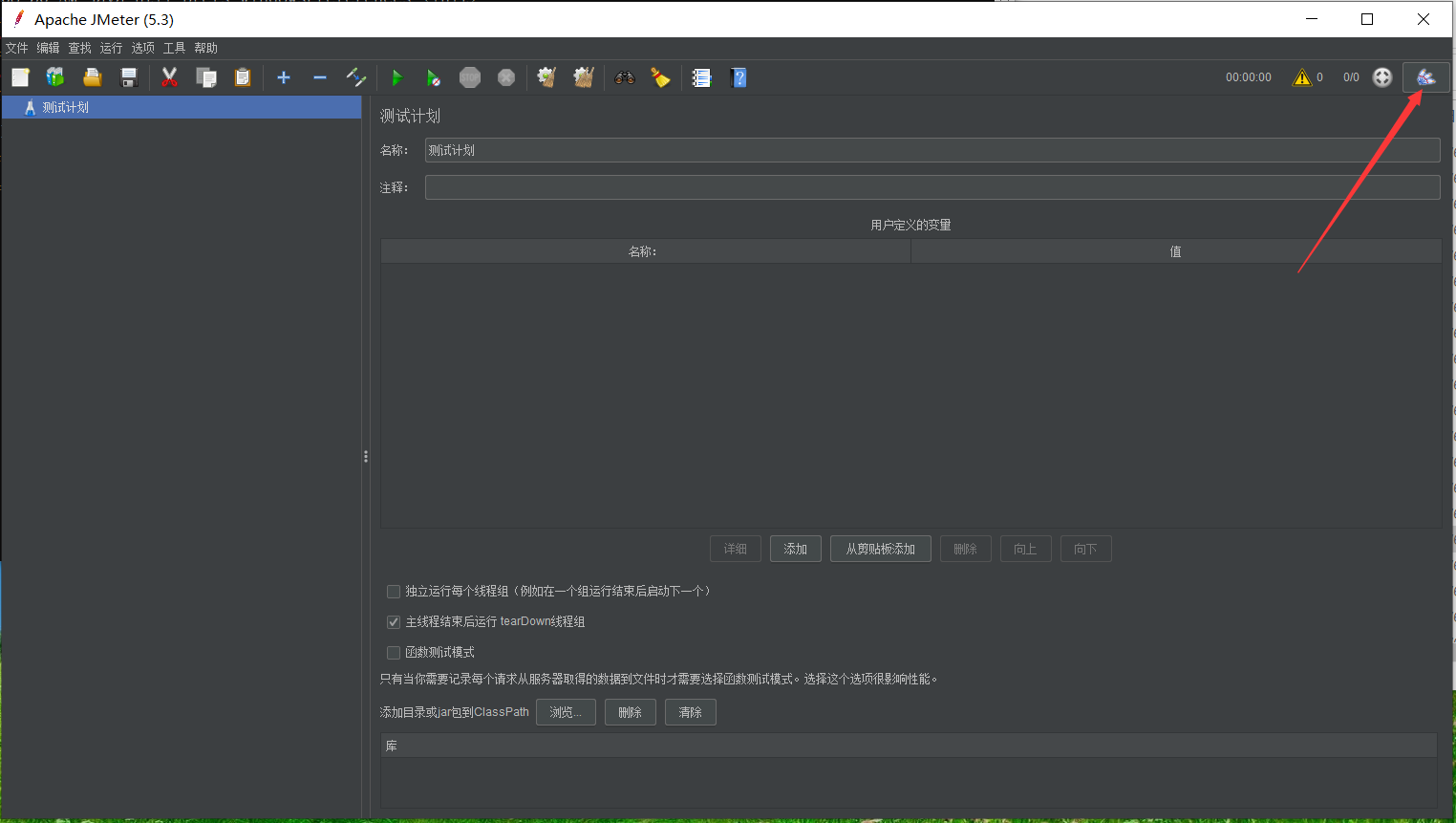This screenshot has height=823, width=1456.
Task: Click 浏览... button for ClassPath
Action: click(x=566, y=712)
